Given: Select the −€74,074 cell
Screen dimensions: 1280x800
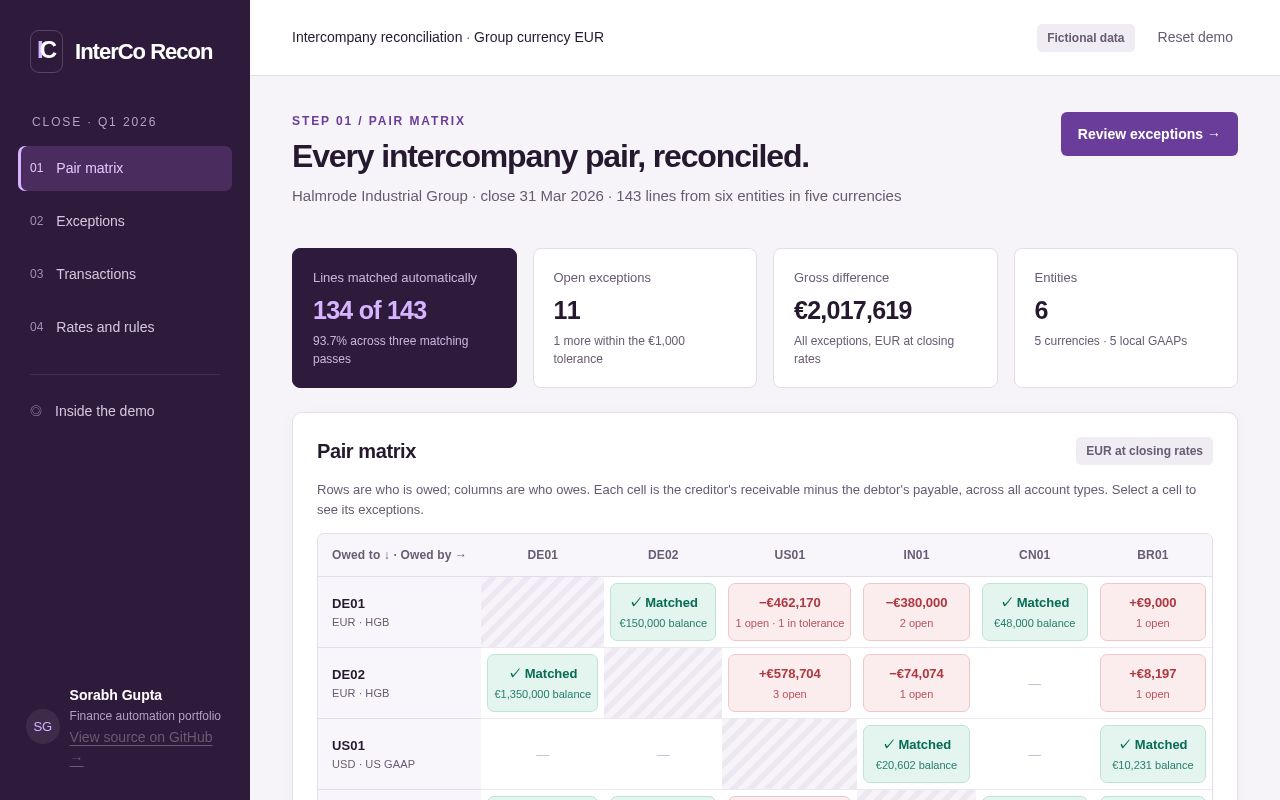Looking at the screenshot, I should pyautogui.click(x=916, y=683).
